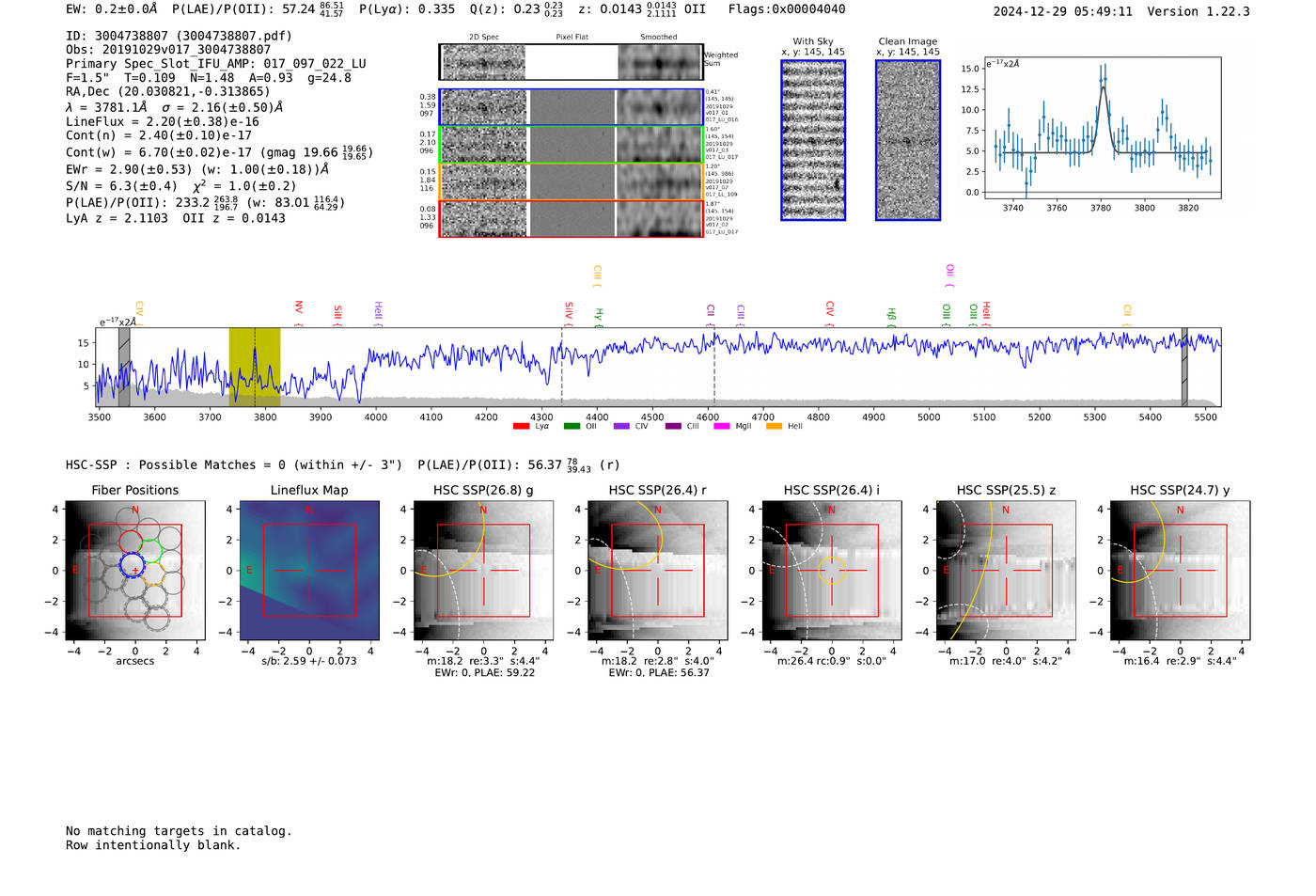Click the dashed line near 4340 Å
1316x896 pixels.
562,367
